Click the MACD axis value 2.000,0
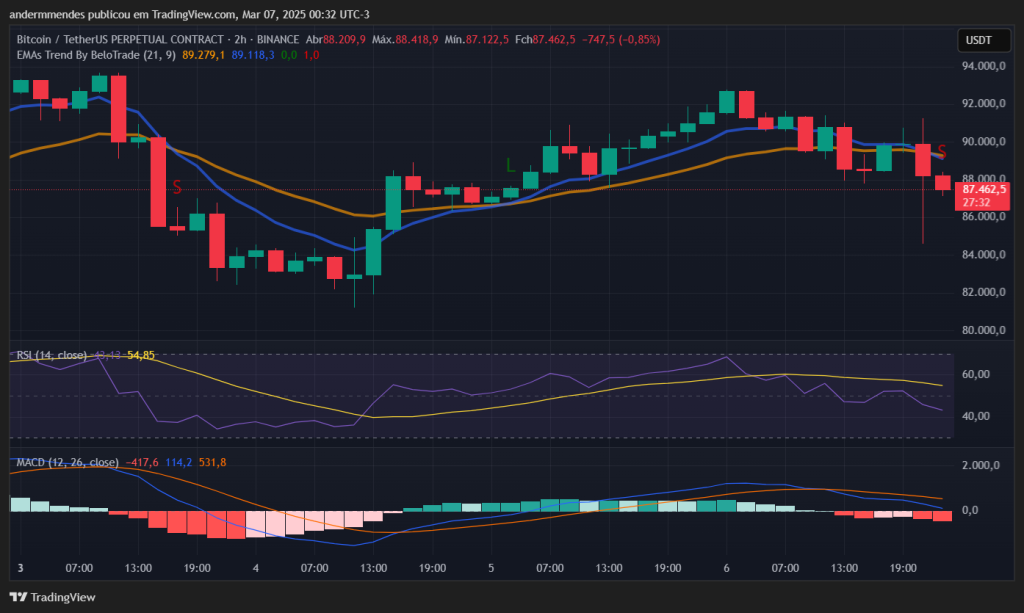The image size is (1024, 613). point(981,465)
